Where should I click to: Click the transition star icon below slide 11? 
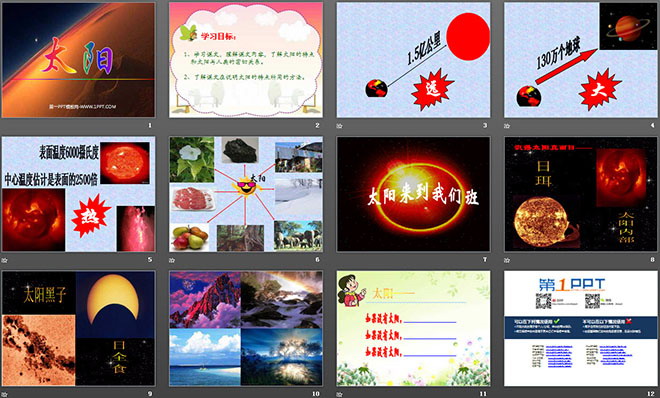[339, 394]
